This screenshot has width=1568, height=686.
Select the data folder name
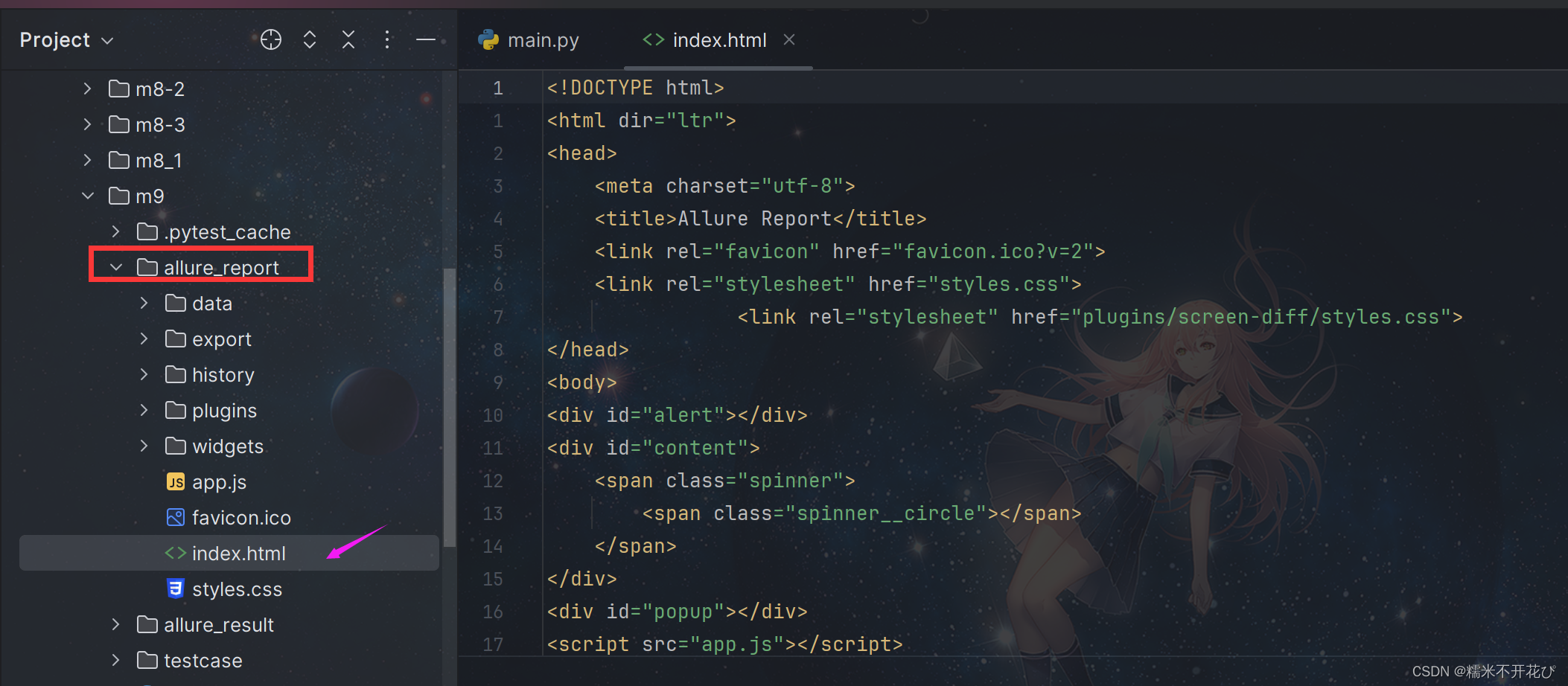(212, 304)
